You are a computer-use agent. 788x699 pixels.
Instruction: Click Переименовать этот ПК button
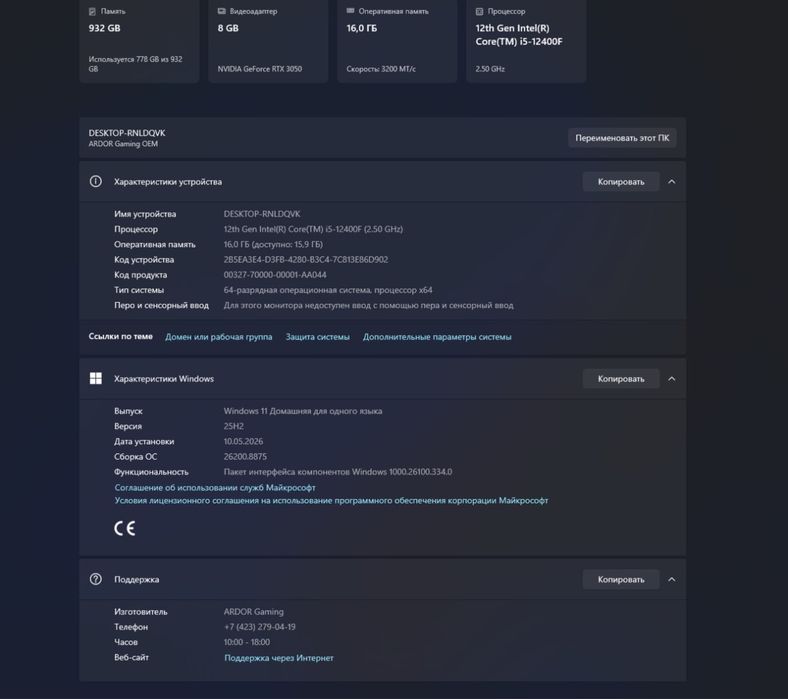[x=622, y=138]
